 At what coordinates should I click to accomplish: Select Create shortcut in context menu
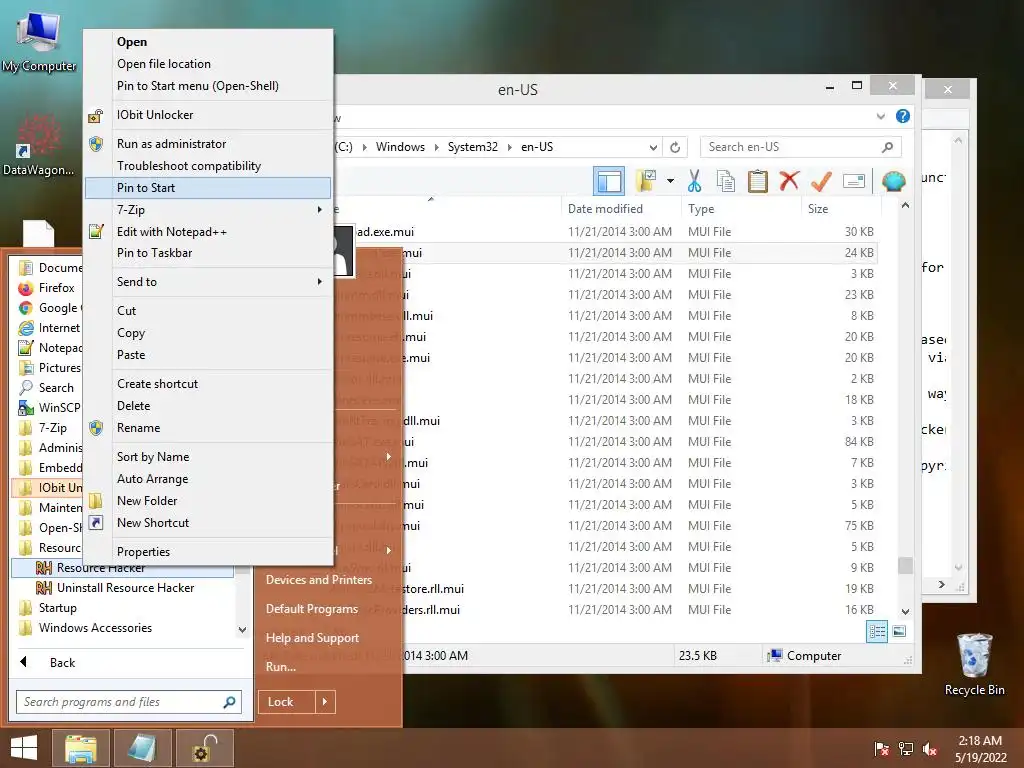pyautogui.click(x=208, y=384)
